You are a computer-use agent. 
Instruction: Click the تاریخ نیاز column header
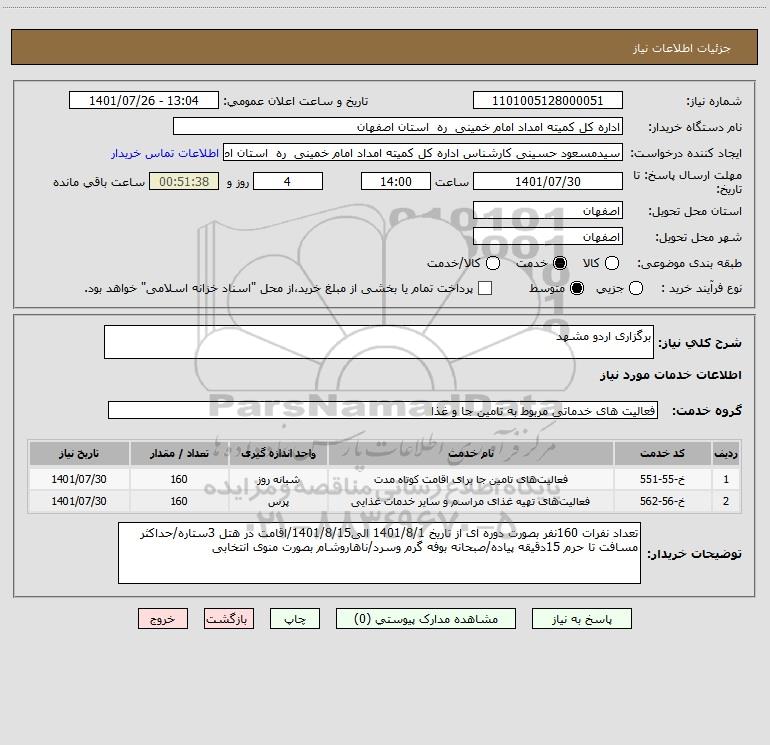tap(79, 453)
